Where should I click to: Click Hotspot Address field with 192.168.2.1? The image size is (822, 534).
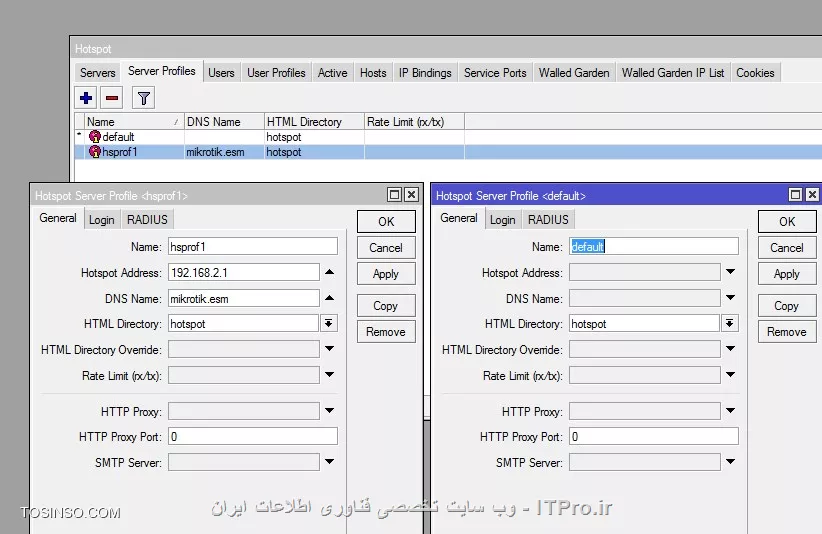[x=244, y=273]
